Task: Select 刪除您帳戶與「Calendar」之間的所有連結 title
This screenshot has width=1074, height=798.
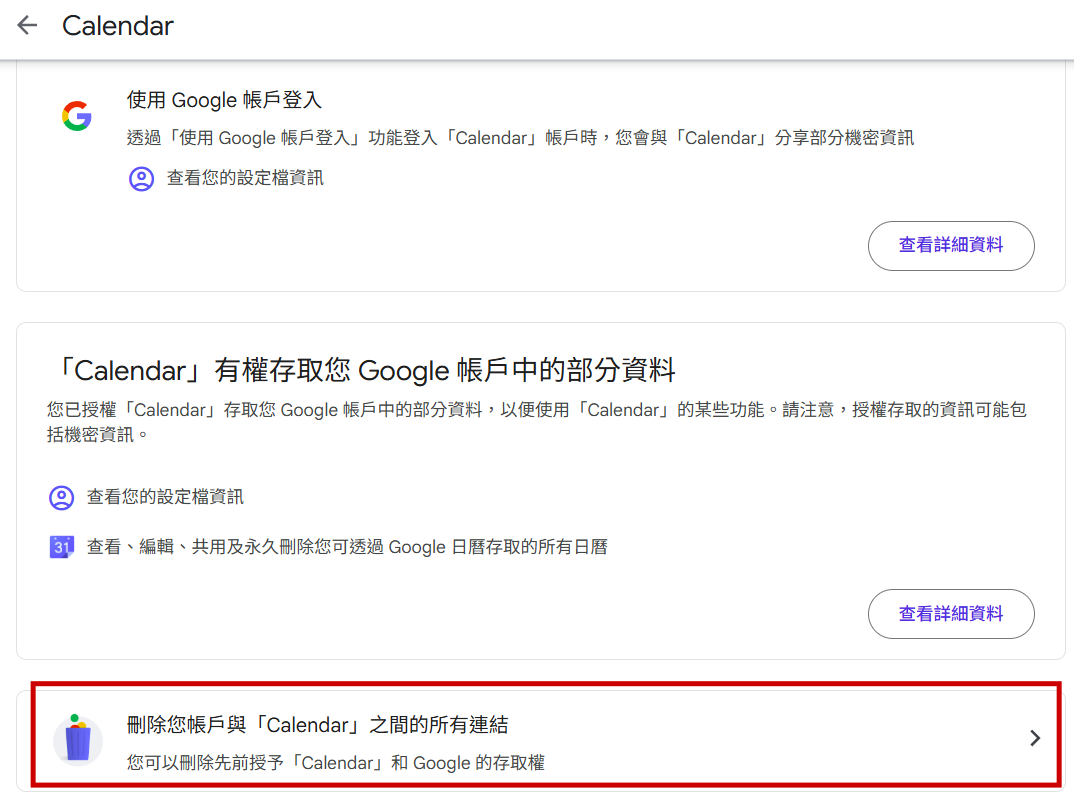Action: (324, 725)
